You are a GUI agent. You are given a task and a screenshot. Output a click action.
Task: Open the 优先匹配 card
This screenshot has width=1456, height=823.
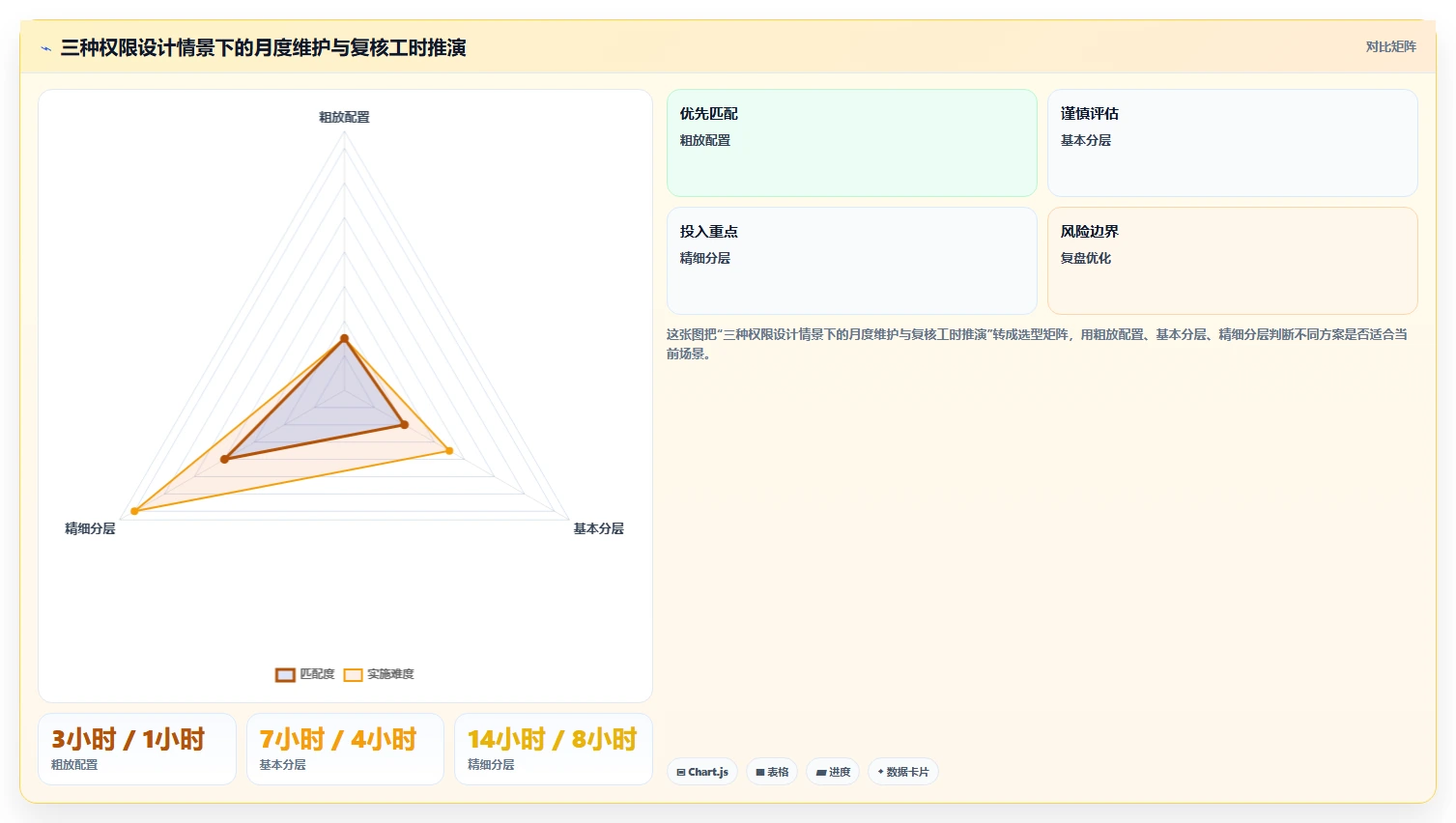(x=851, y=143)
